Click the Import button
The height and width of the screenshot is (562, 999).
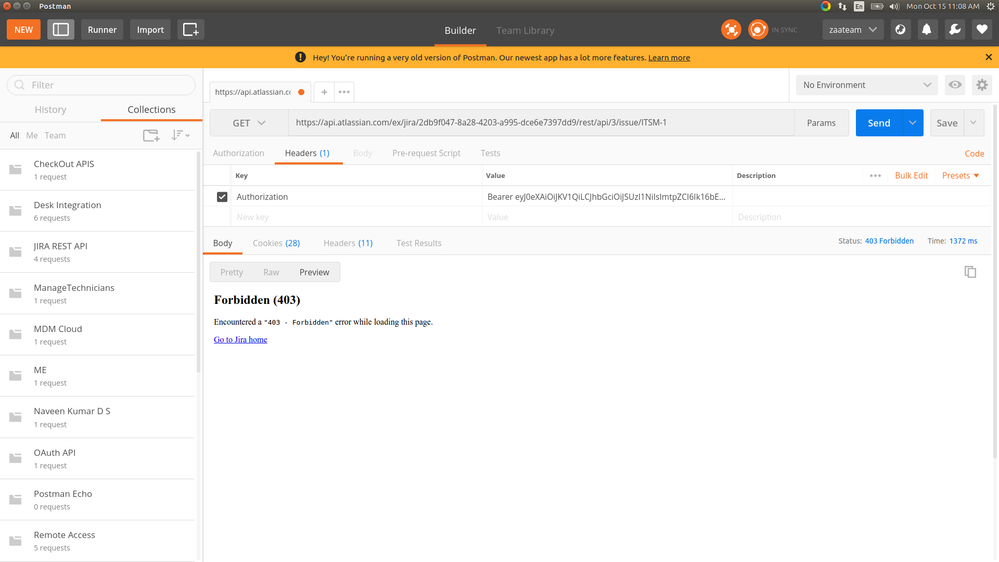click(150, 30)
